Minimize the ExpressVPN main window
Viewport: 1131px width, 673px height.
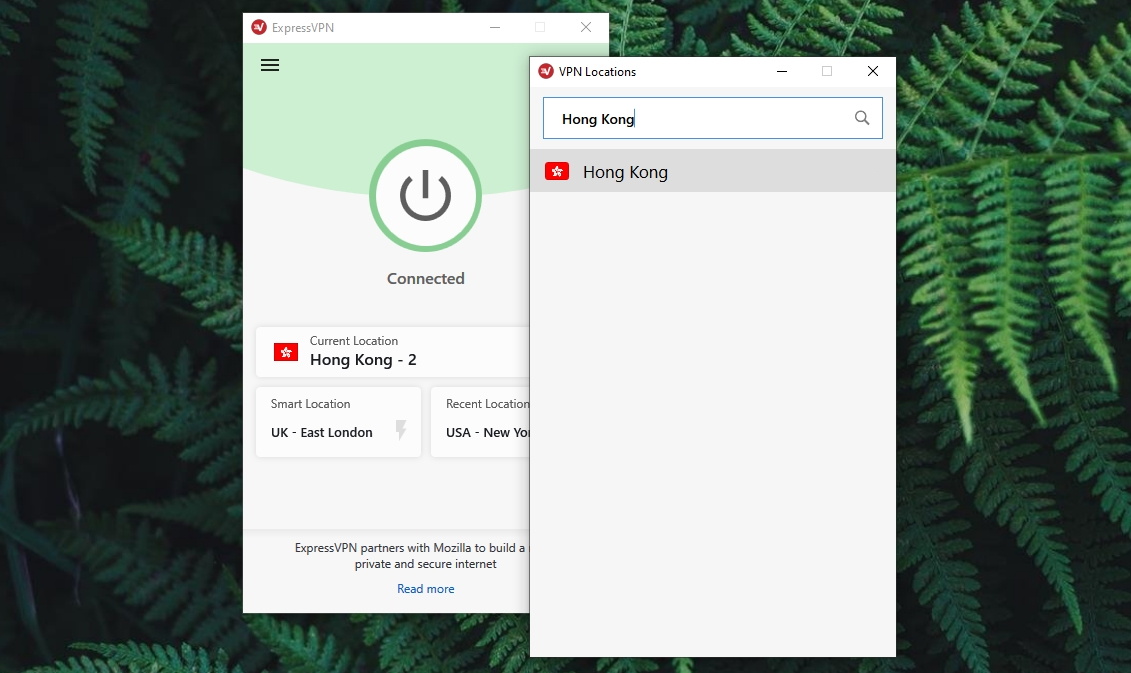[495, 27]
